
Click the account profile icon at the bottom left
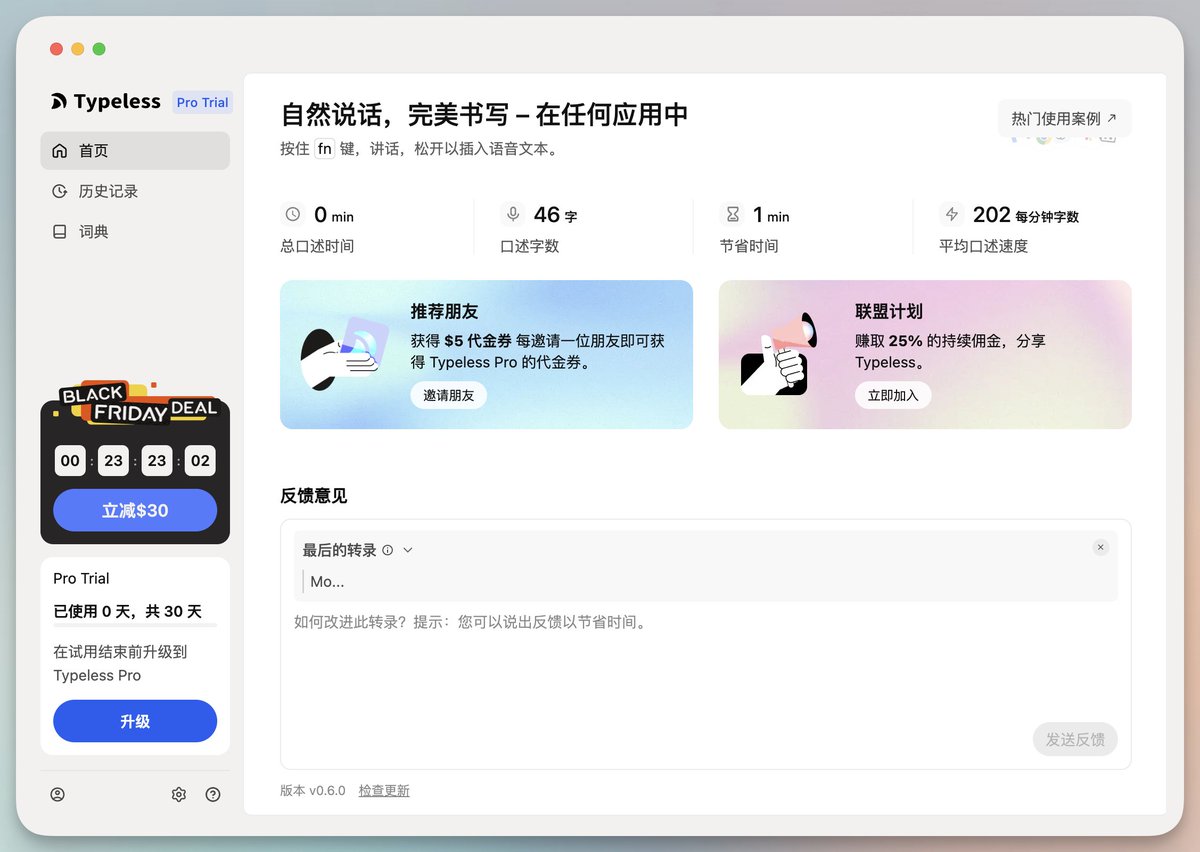pos(58,794)
